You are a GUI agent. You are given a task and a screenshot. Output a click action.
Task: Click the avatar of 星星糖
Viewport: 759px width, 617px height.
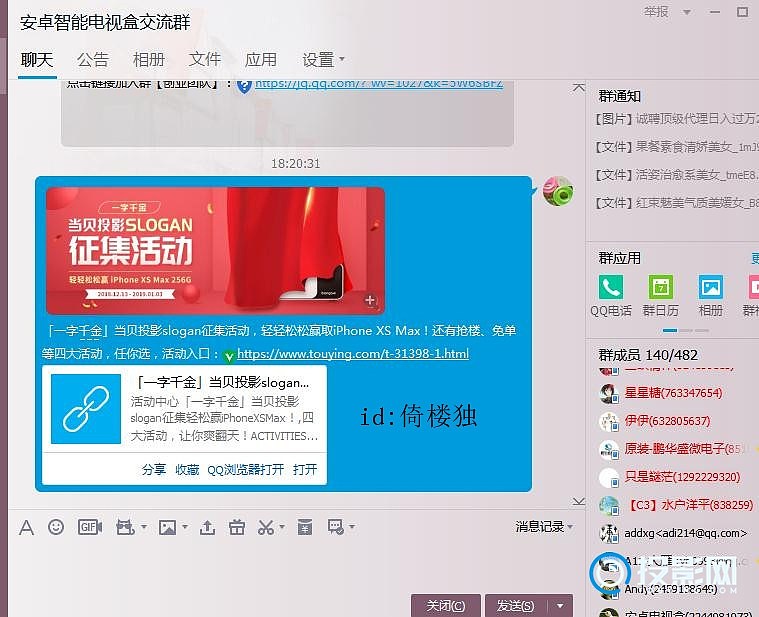point(609,393)
